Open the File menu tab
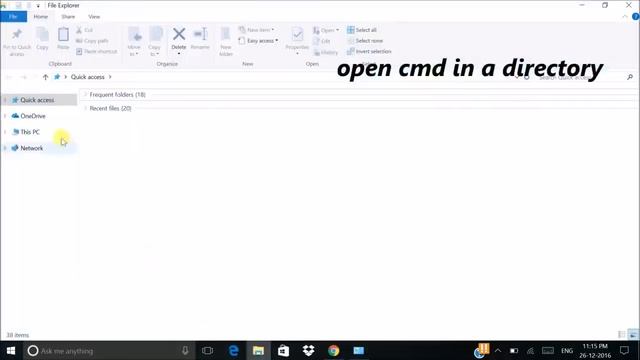Viewport: 640px width, 360px height. [x=13, y=17]
